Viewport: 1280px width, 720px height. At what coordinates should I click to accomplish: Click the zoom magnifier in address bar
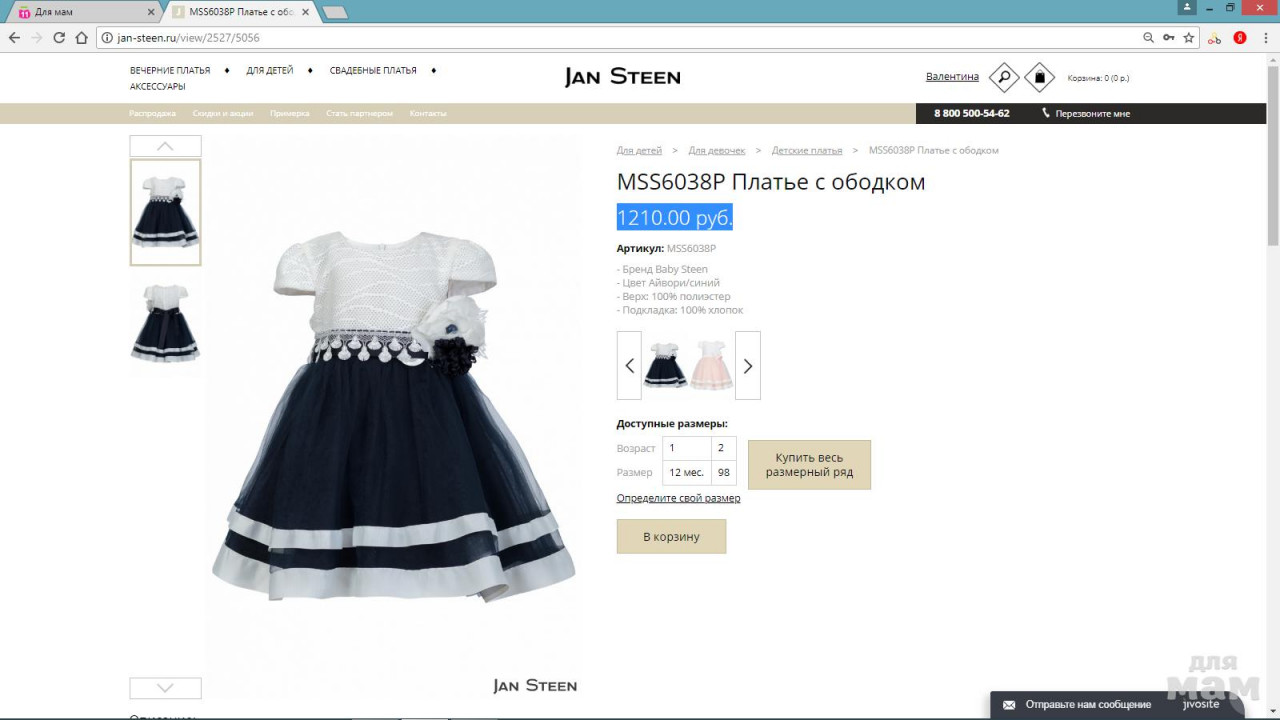pyautogui.click(x=1148, y=38)
